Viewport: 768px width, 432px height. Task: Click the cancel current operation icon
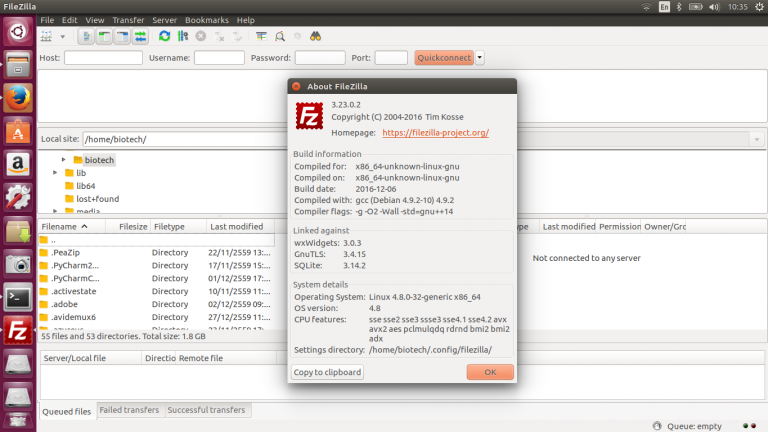[x=201, y=36]
